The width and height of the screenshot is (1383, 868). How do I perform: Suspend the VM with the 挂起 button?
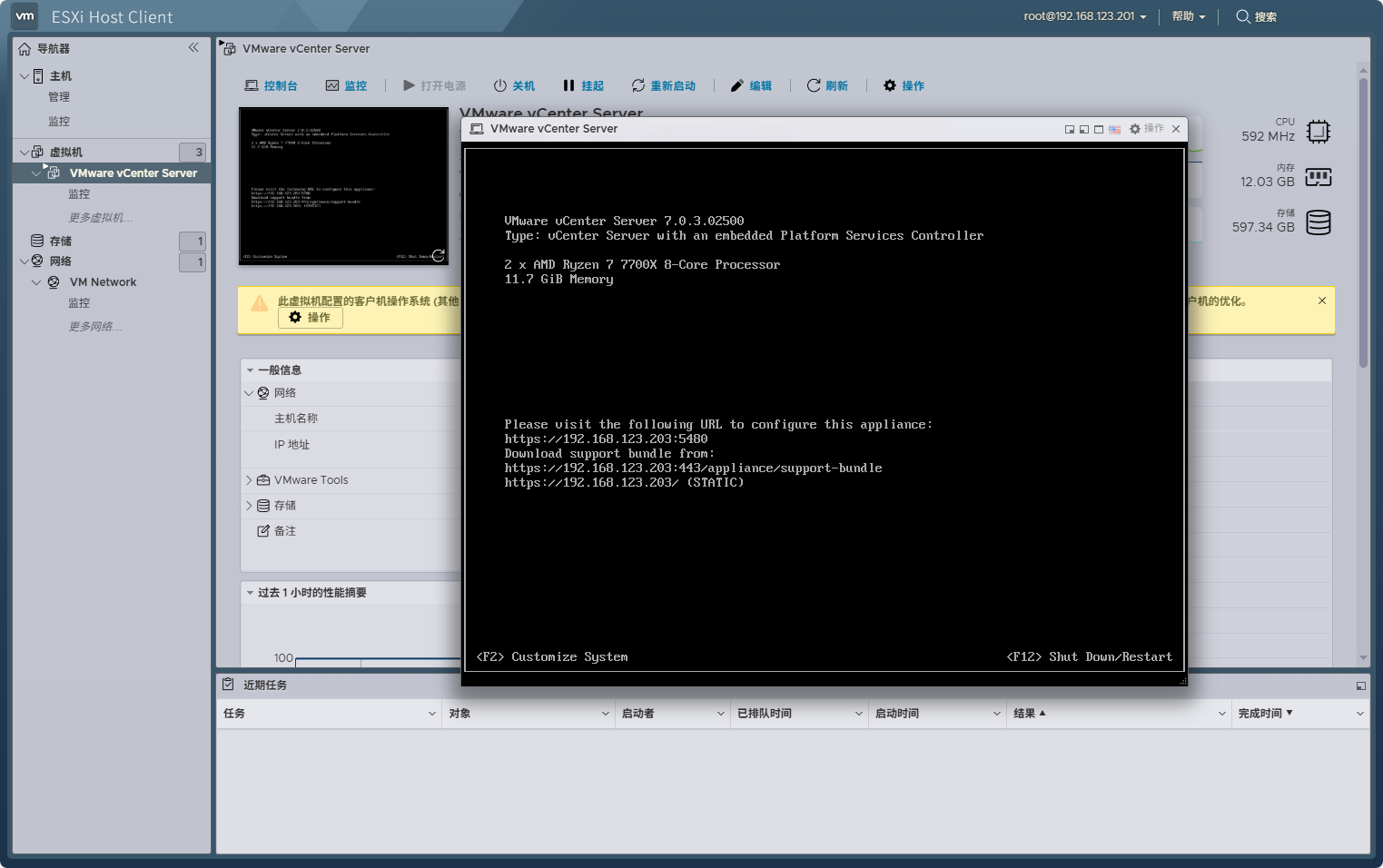[x=583, y=85]
